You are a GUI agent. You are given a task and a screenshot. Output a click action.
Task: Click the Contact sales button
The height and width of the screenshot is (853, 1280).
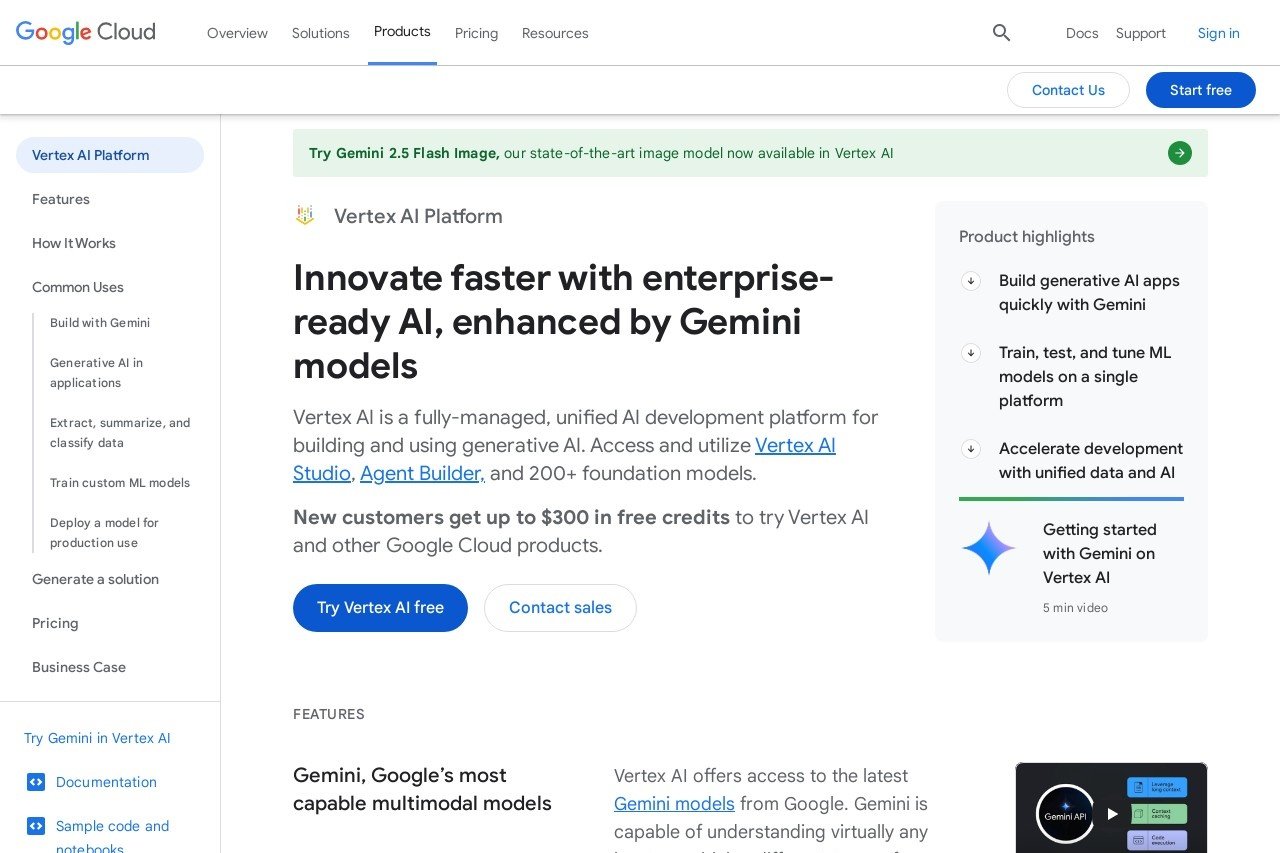[x=560, y=608]
